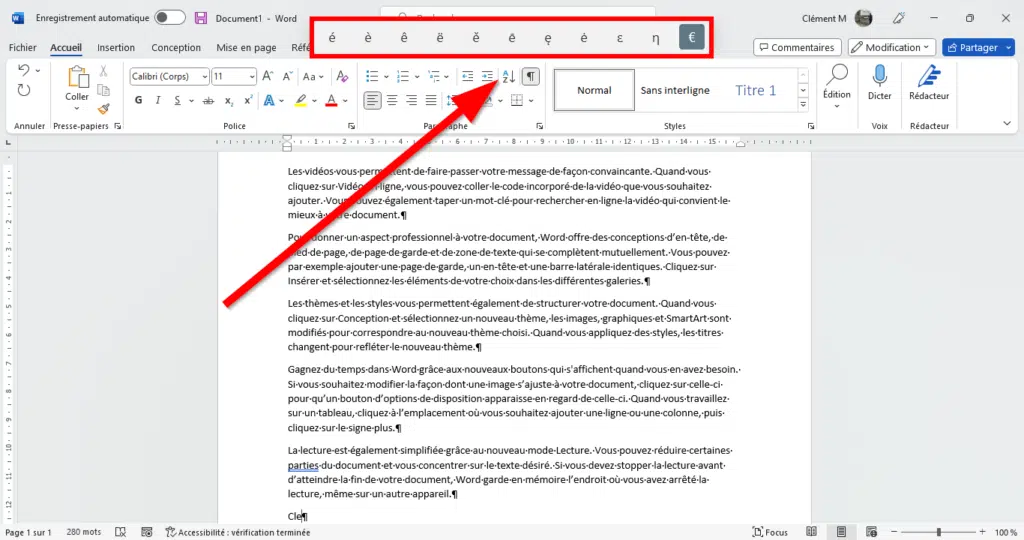Viewport: 1024px width, 540px height.
Task: Toggle subscript formatting
Action: click(x=229, y=101)
